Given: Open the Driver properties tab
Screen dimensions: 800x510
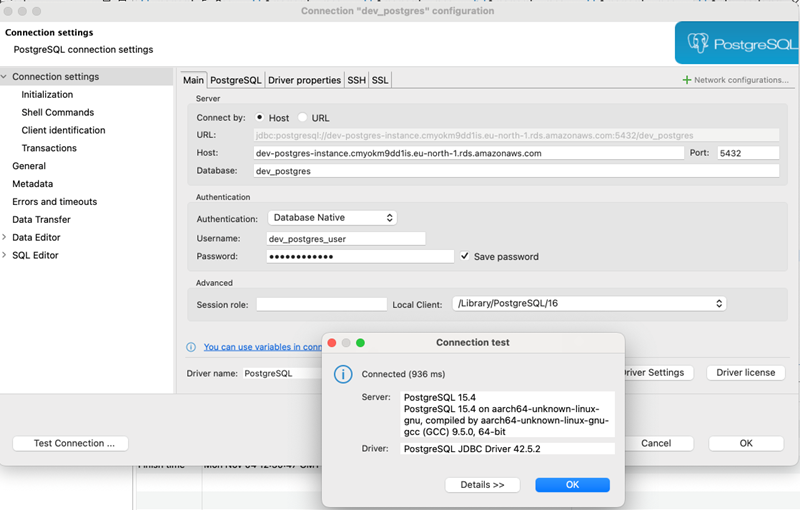Looking at the screenshot, I should [x=305, y=80].
